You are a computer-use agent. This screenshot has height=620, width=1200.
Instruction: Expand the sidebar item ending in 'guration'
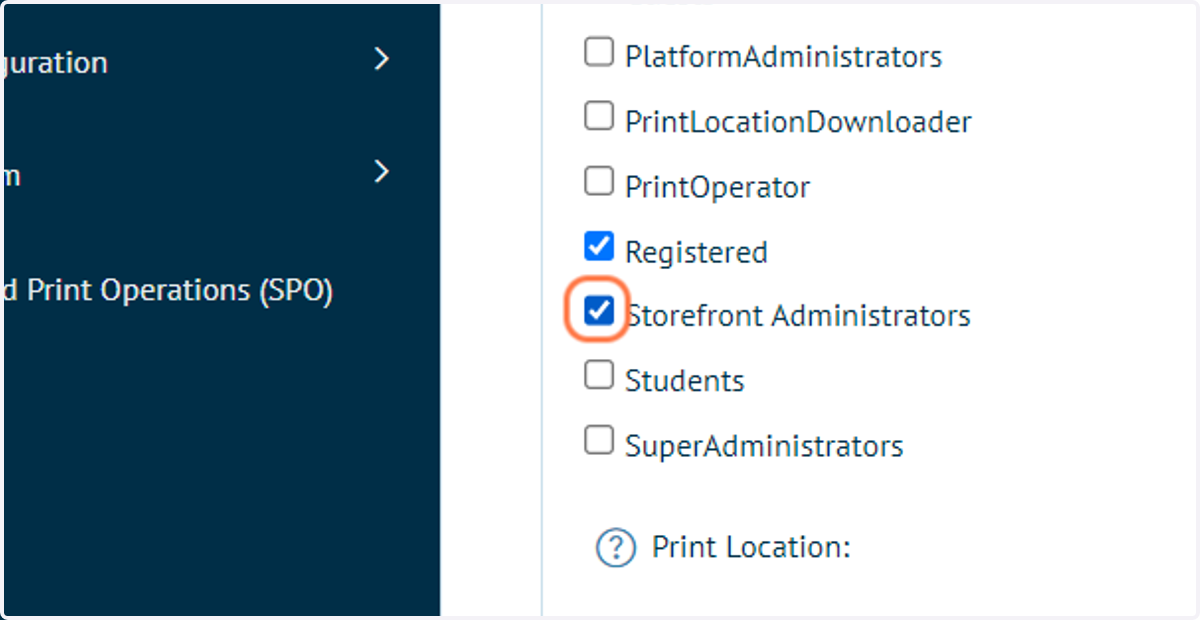(x=381, y=60)
